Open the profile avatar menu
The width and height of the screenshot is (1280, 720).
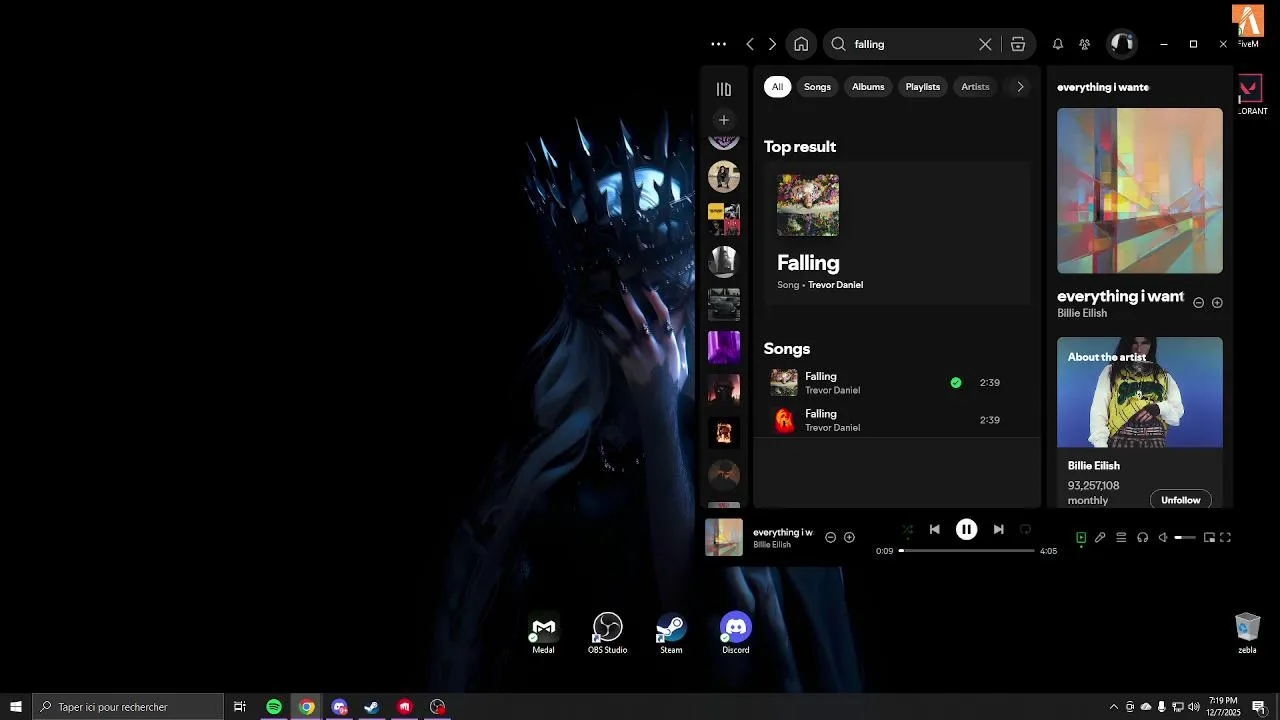pos(1122,43)
